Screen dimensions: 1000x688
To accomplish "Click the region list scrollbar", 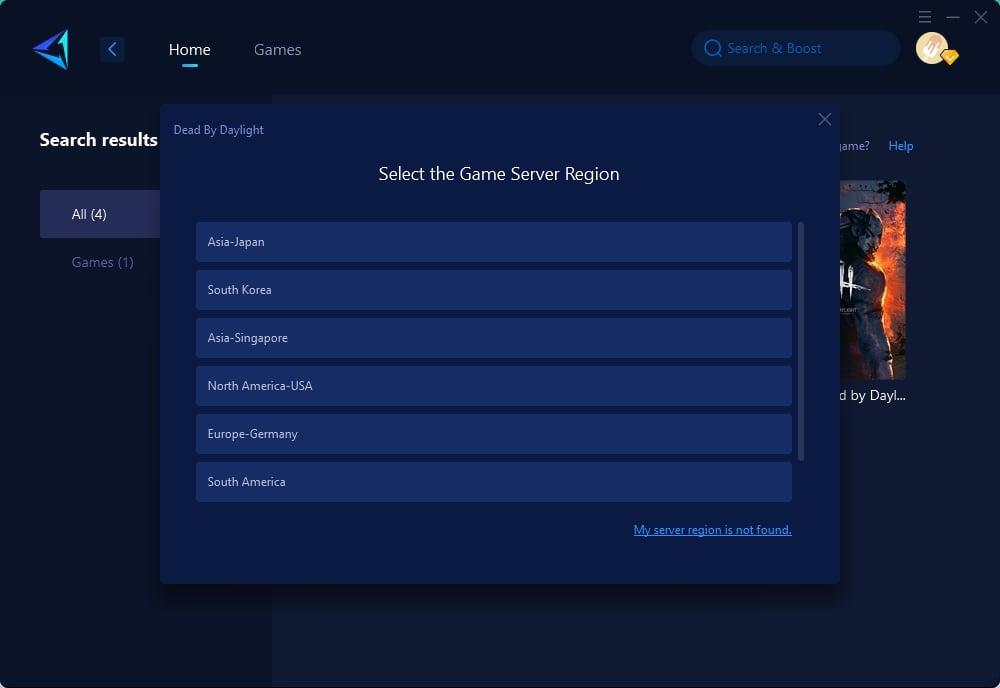I will [801, 341].
